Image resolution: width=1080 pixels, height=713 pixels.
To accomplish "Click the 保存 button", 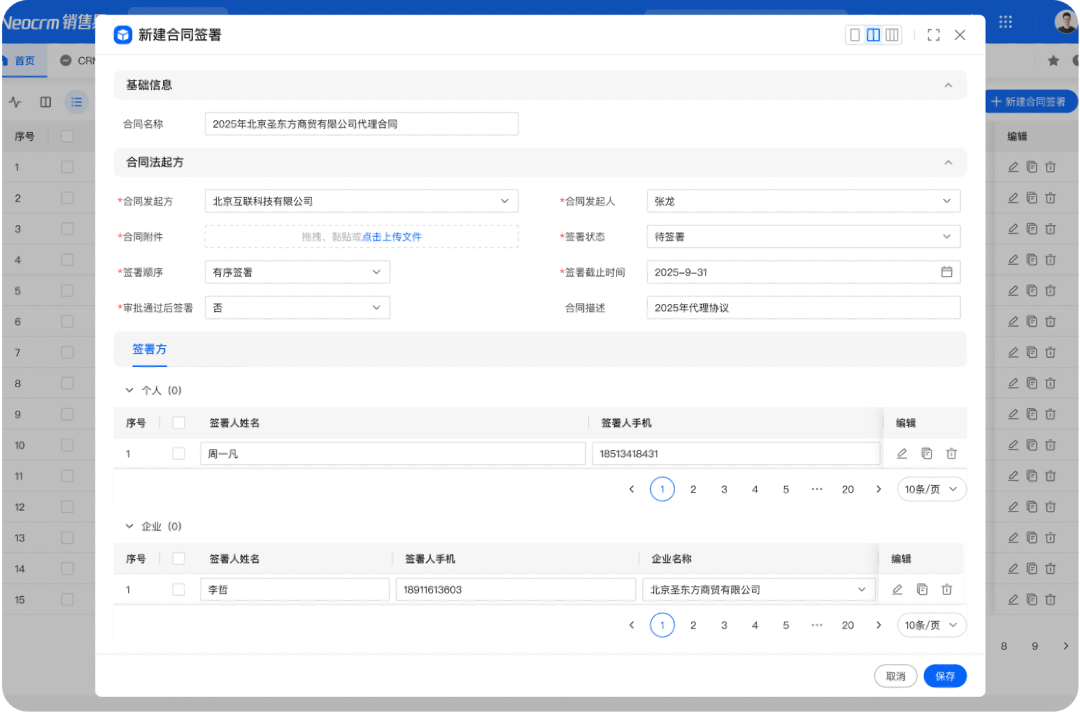I will pos(945,676).
